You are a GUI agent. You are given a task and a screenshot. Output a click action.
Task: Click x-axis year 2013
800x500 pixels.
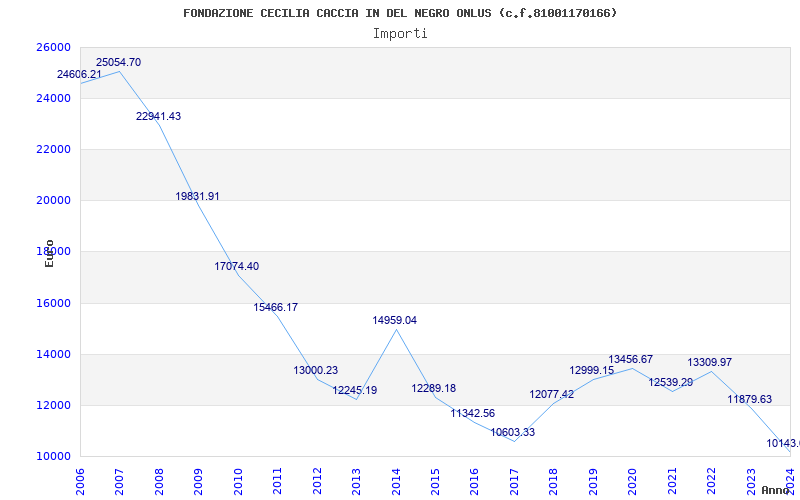click(x=356, y=482)
